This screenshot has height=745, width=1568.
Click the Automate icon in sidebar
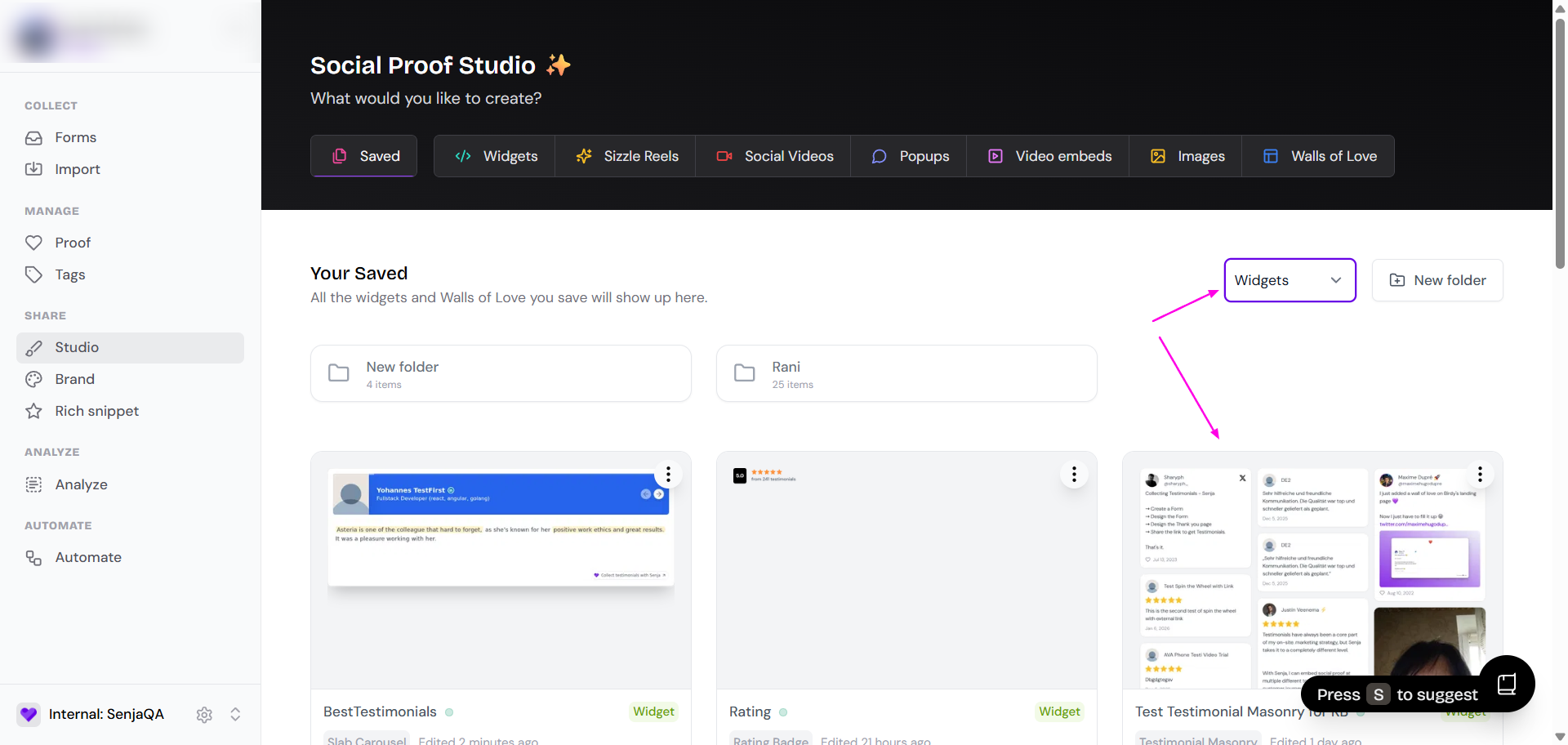(x=33, y=558)
